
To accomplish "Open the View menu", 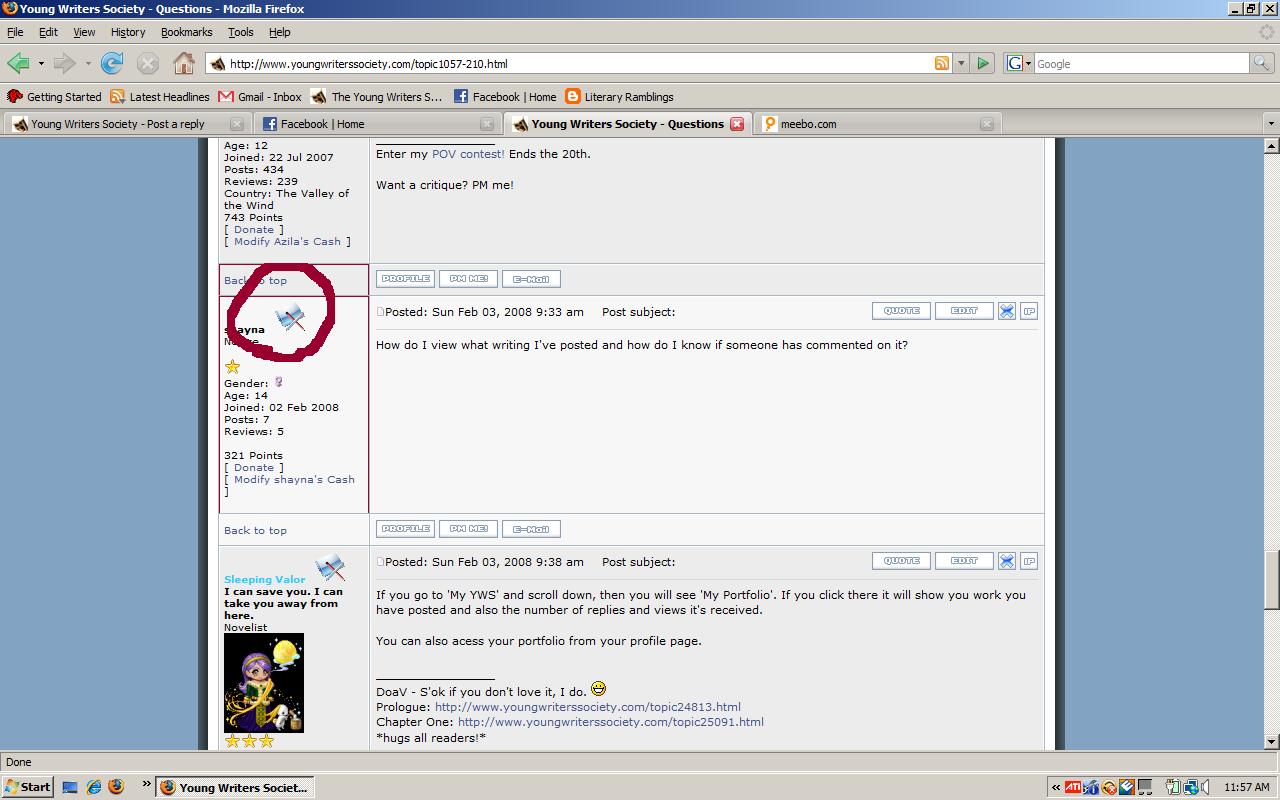I will point(84,32).
